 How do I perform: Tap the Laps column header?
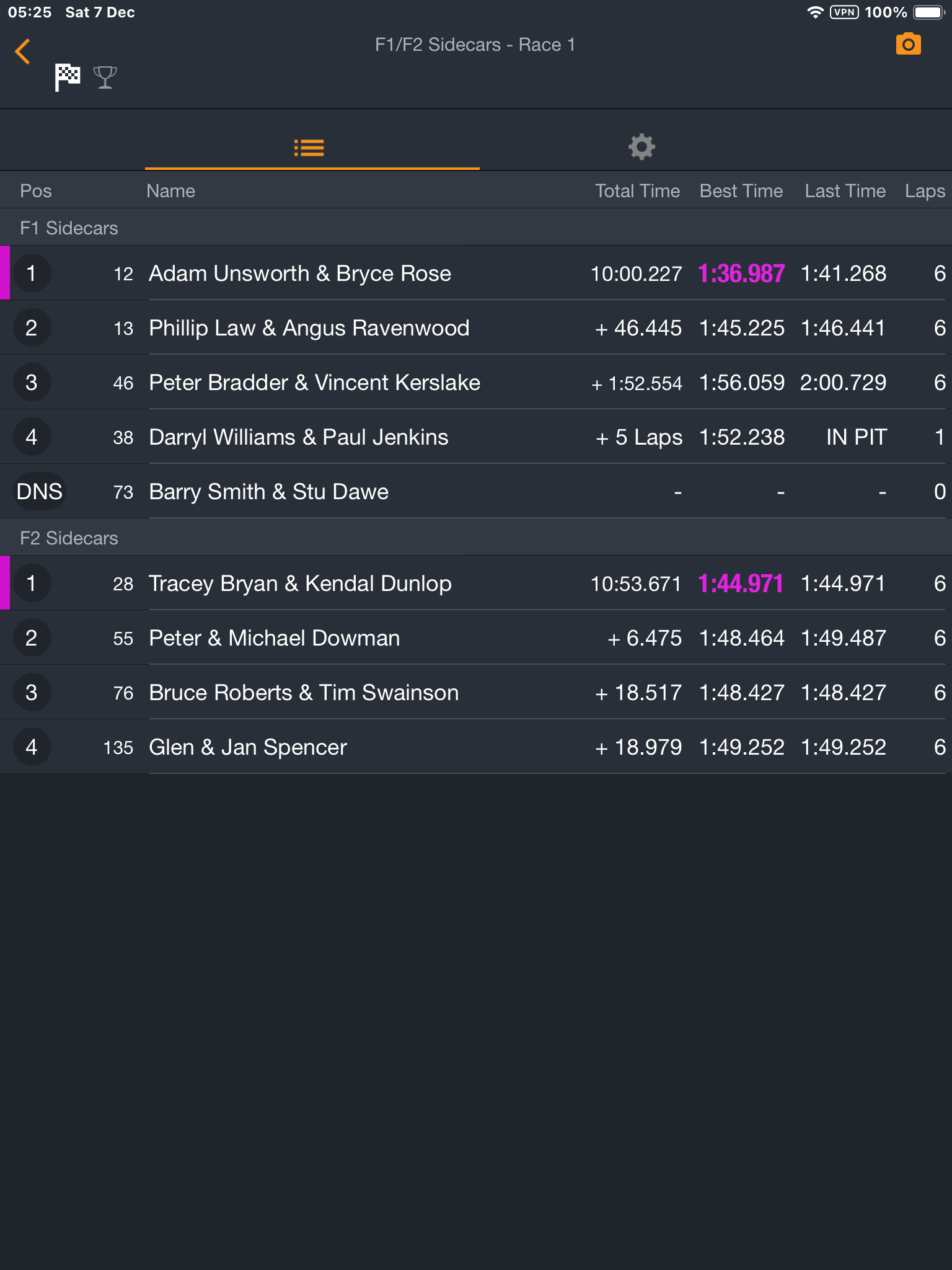tap(924, 191)
